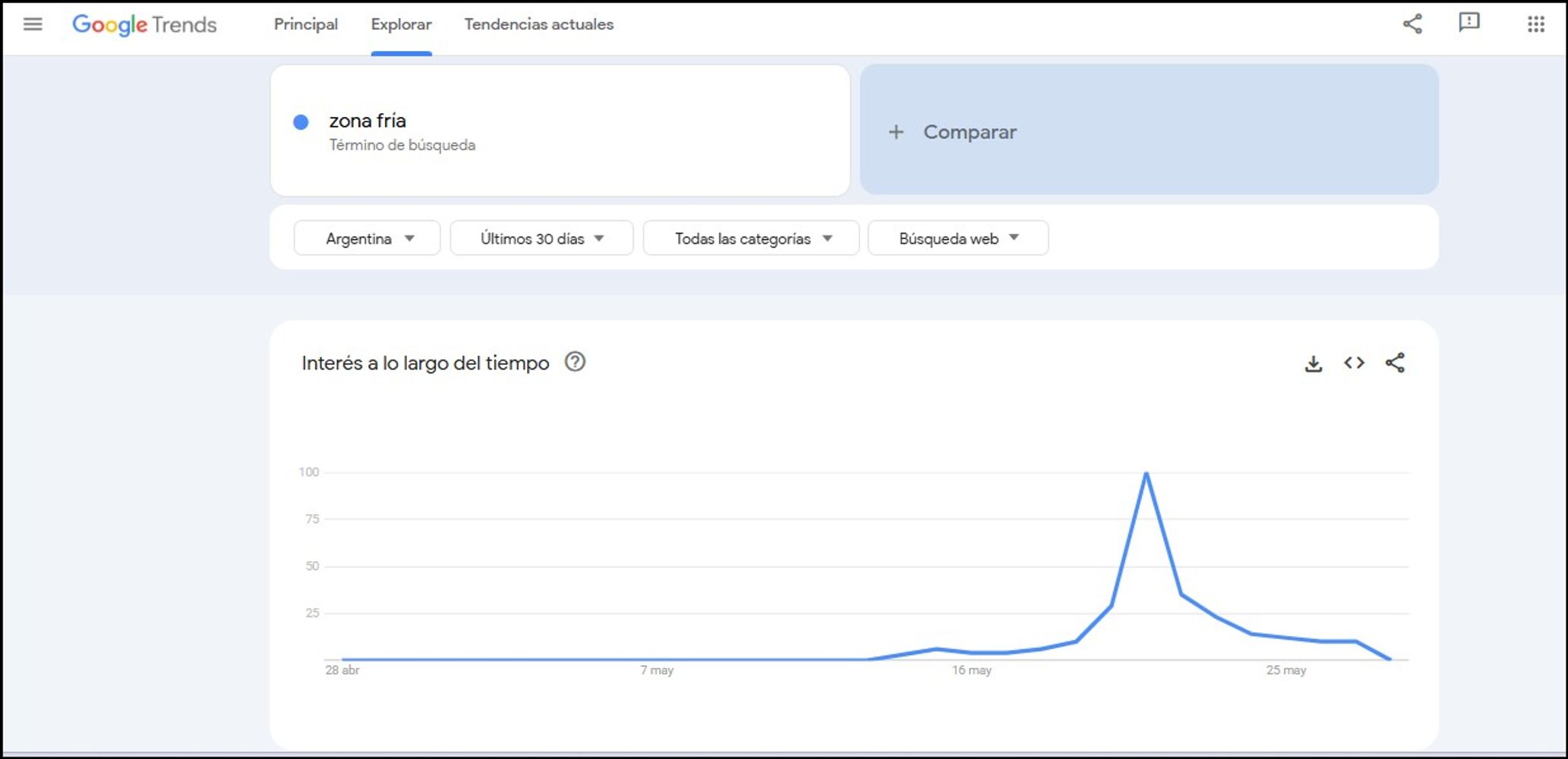This screenshot has height=759, width=1568.
Task: Open the Google apps grid
Action: [x=1536, y=24]
